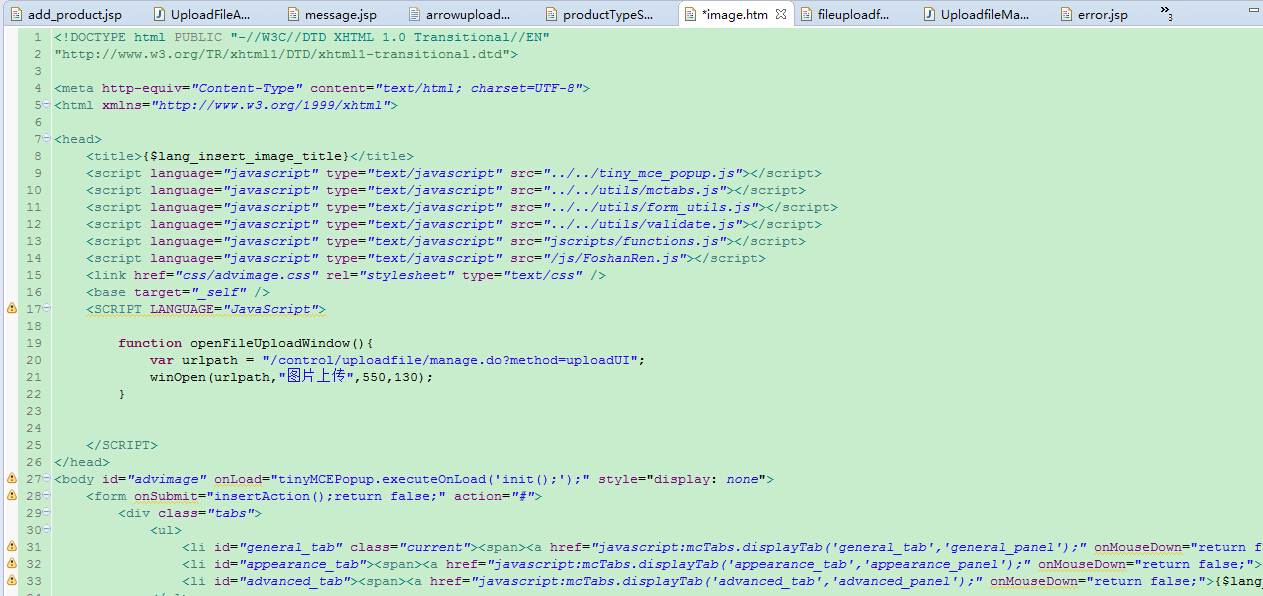Click the warning marker on line 33
Viewport: 1263px width, 596px height.
(x=12, y=581)
